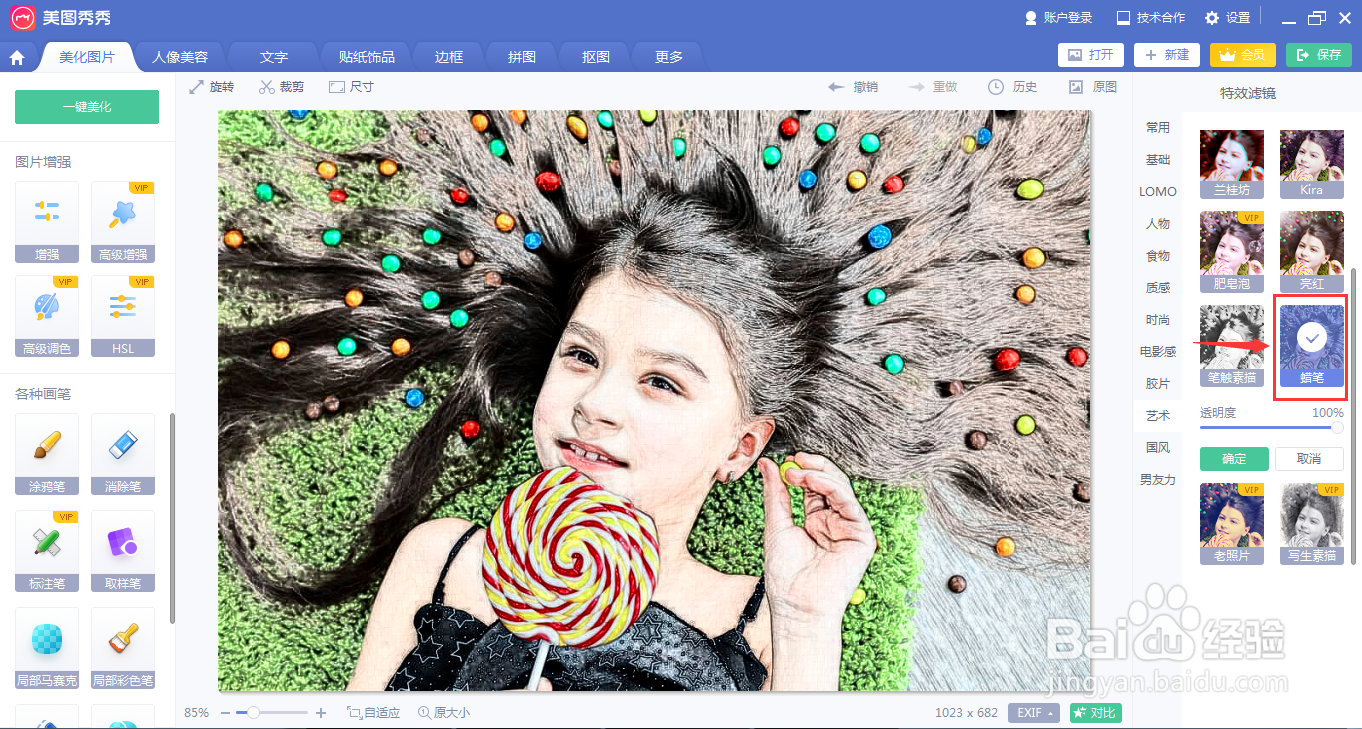The height and width of the screenshot is (729, 1362).
Task: Switch to the 拼图 tab
Action: (x=522, y=57)
